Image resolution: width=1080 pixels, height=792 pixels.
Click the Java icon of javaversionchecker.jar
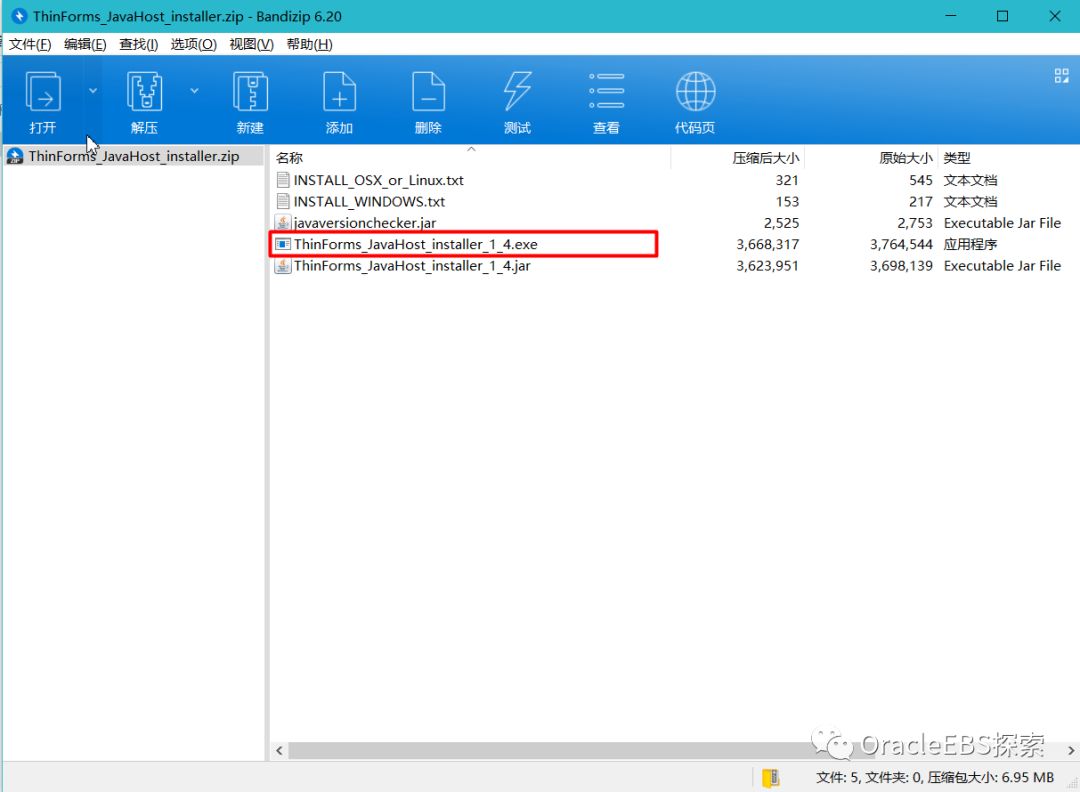(282, 223)
